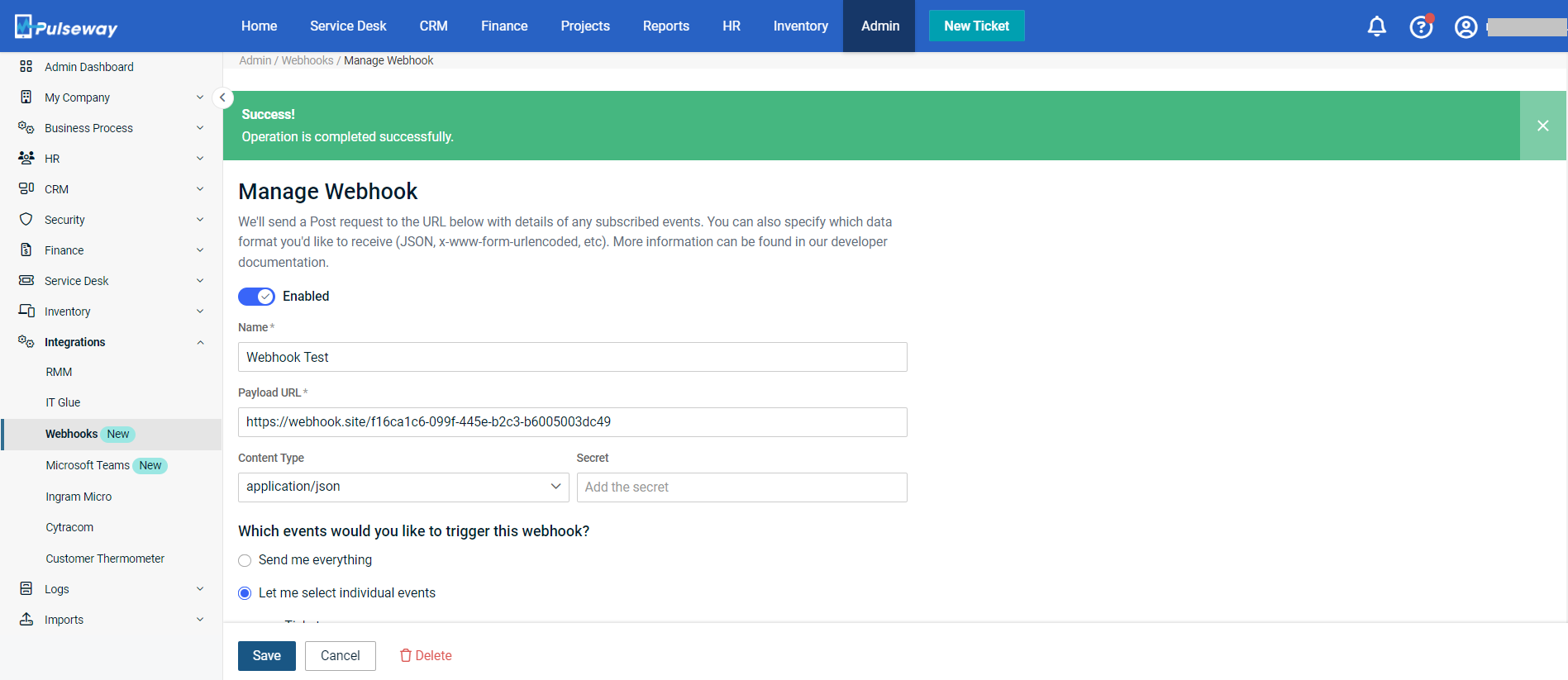This screenshot has height=680, width=1568.
Task: Click the Save button
Action: [266, 656]
